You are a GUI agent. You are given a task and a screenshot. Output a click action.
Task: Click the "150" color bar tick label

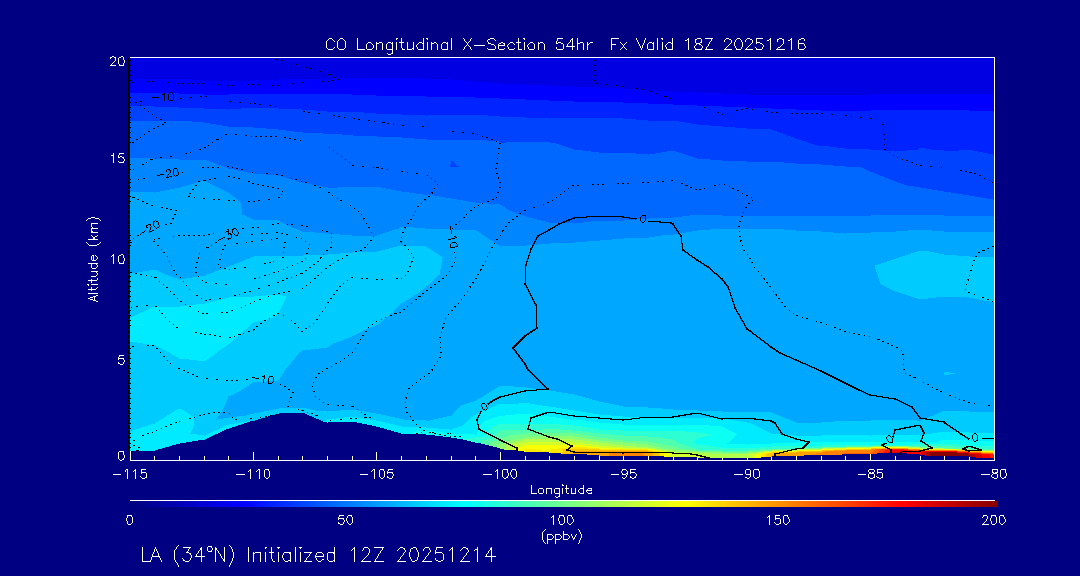click(777, 520)
